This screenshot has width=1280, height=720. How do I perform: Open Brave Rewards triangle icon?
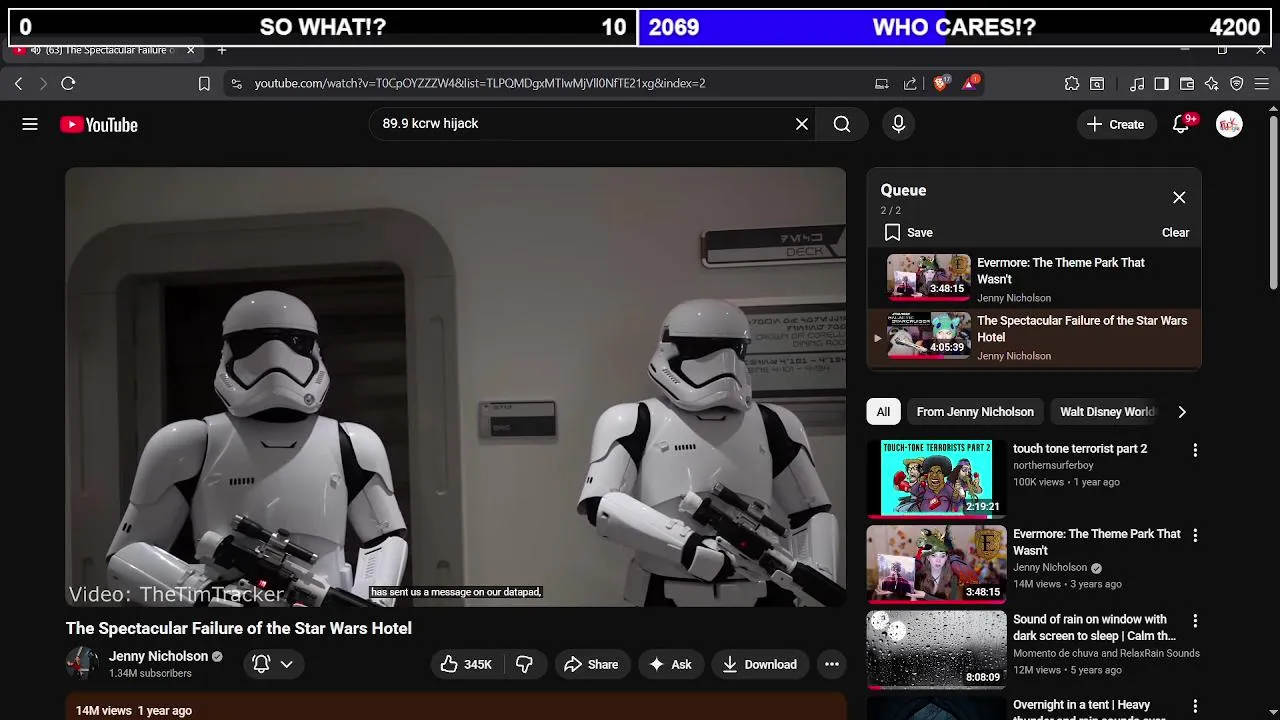click(x=970, y=84)
